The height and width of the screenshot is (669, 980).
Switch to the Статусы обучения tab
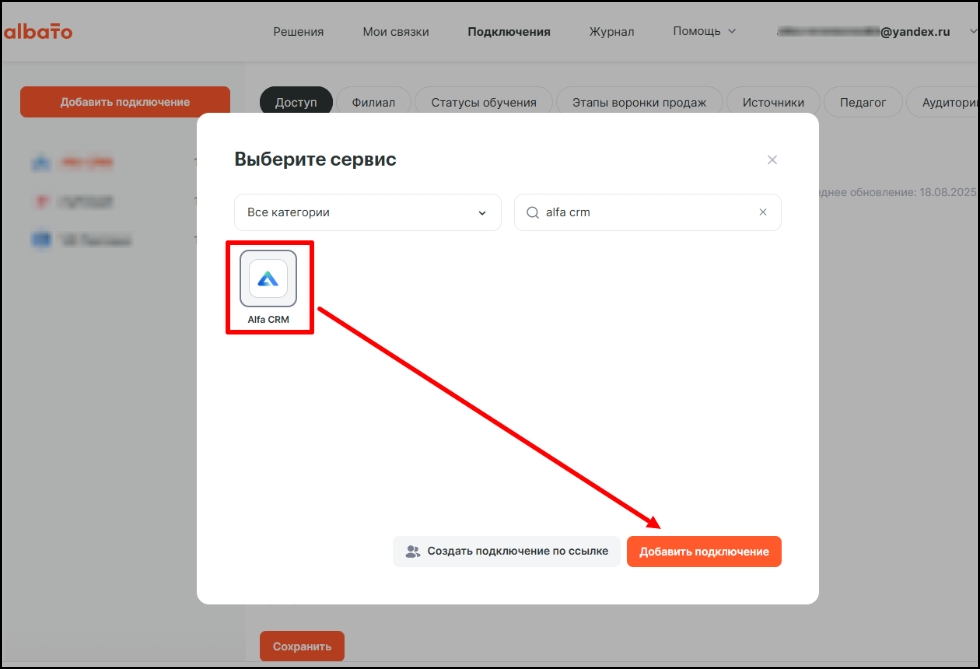[x=484, y=102]
